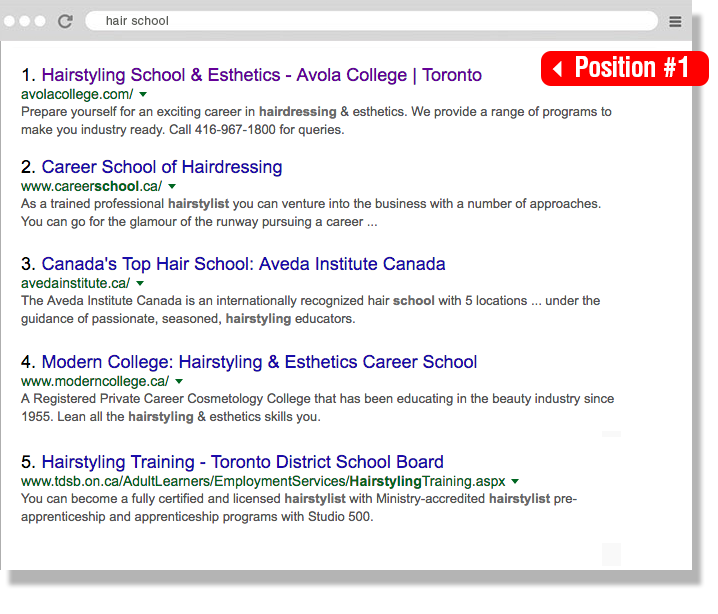Expand dropdown arrow next to avolacollege.com/
The height and width of the screenshot is (614, 718).
click(x=143, y=95)
